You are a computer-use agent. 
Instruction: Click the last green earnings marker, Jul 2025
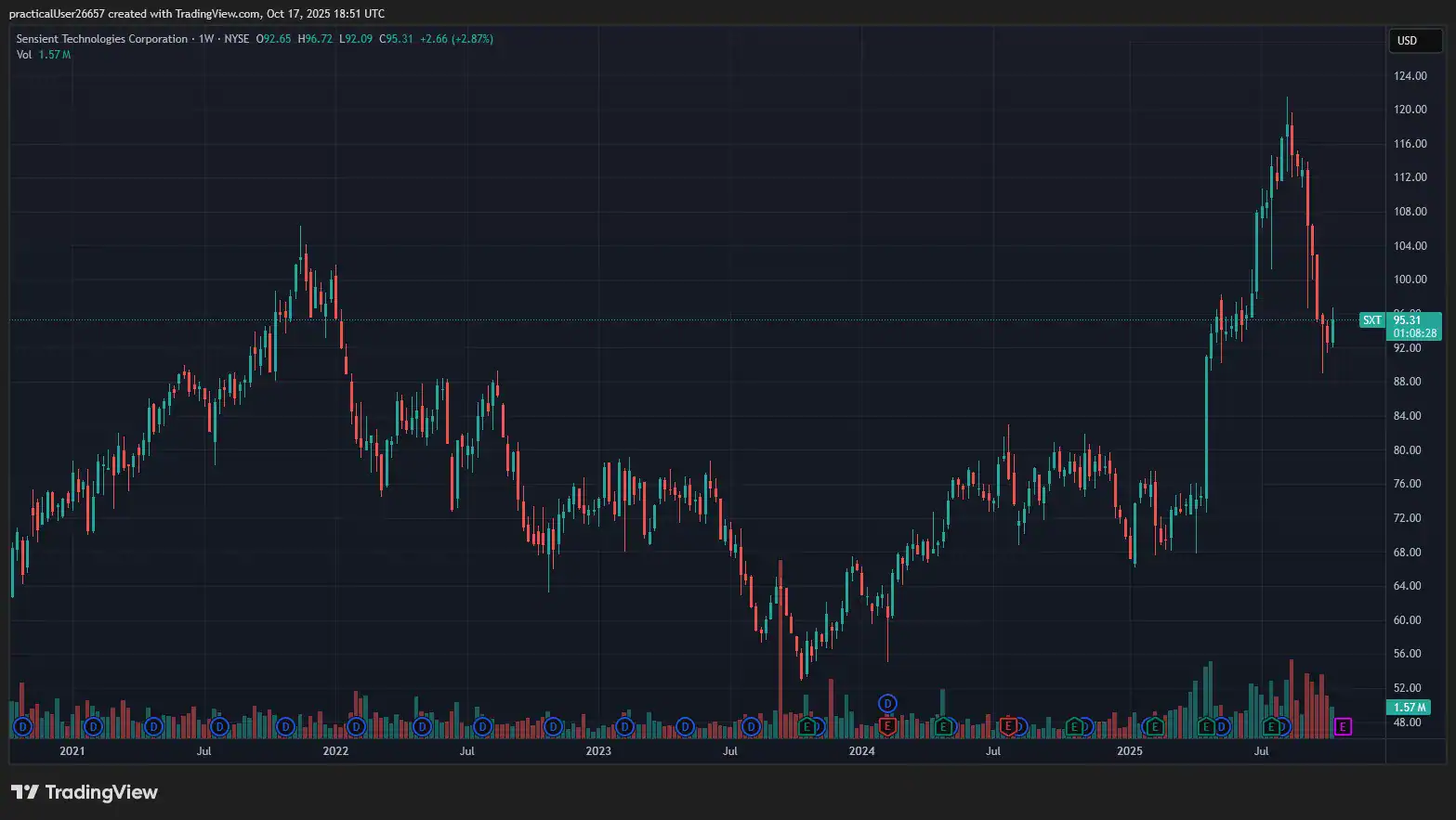click(x=1270, y=726)
